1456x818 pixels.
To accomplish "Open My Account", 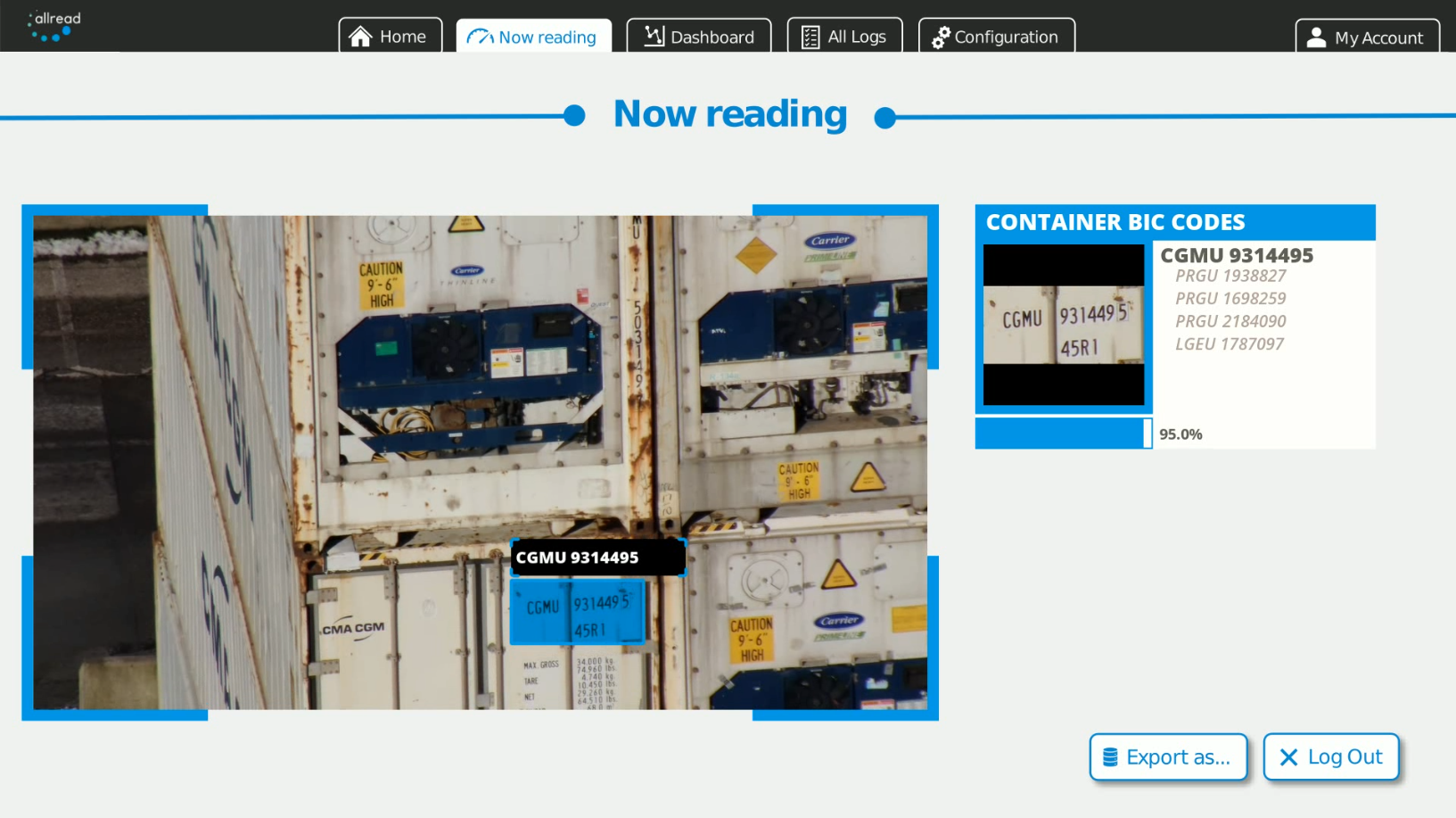I will coord(1367,37).
